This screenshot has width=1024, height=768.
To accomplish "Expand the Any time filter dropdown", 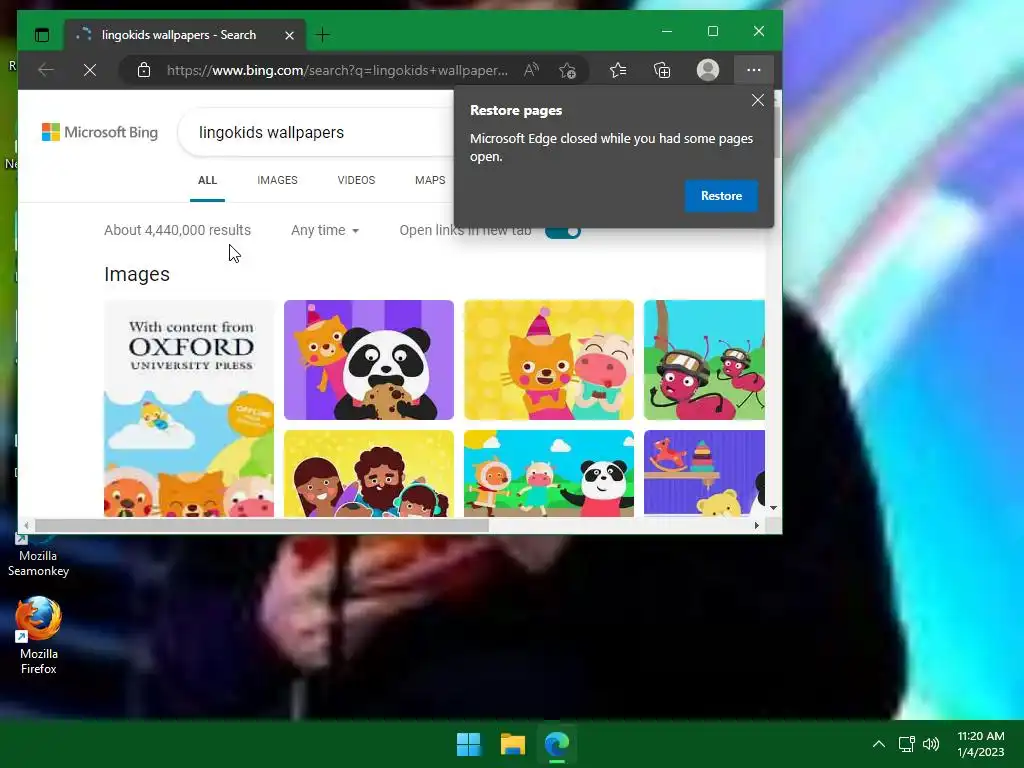I will 325,231.
